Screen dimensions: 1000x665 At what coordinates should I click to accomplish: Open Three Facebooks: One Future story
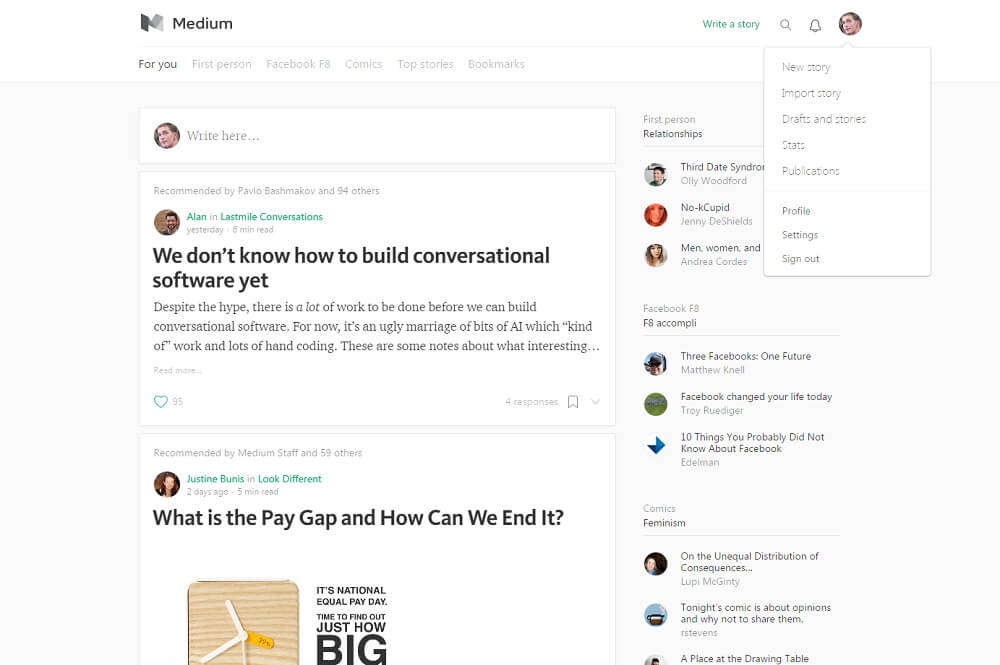click(746, 356)
